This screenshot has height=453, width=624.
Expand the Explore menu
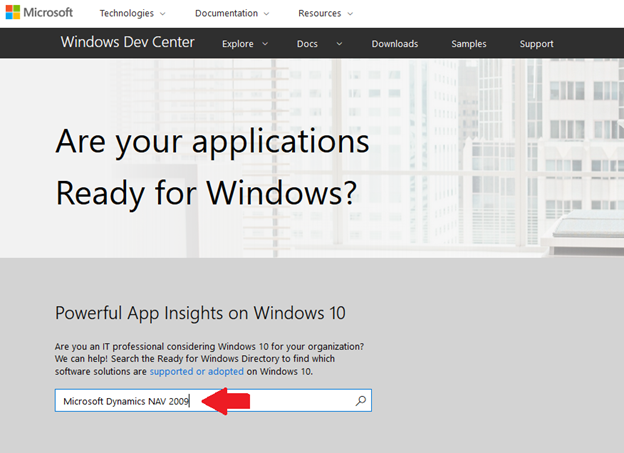click(245, 44)
